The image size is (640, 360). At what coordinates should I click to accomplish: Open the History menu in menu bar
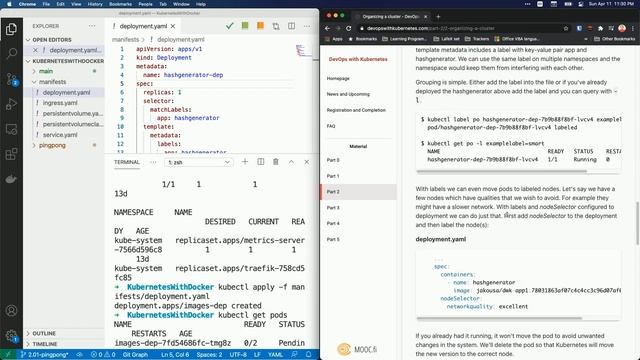[x=95, y=4]
